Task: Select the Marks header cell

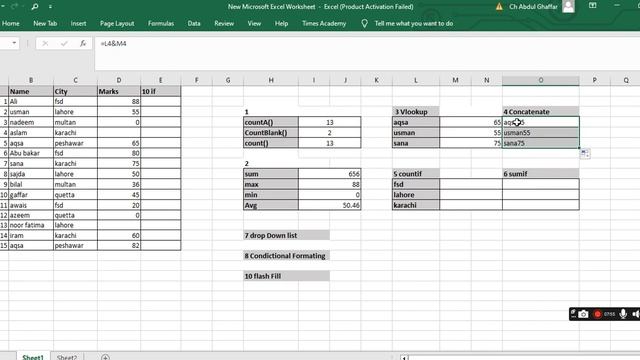Action: 119,91
